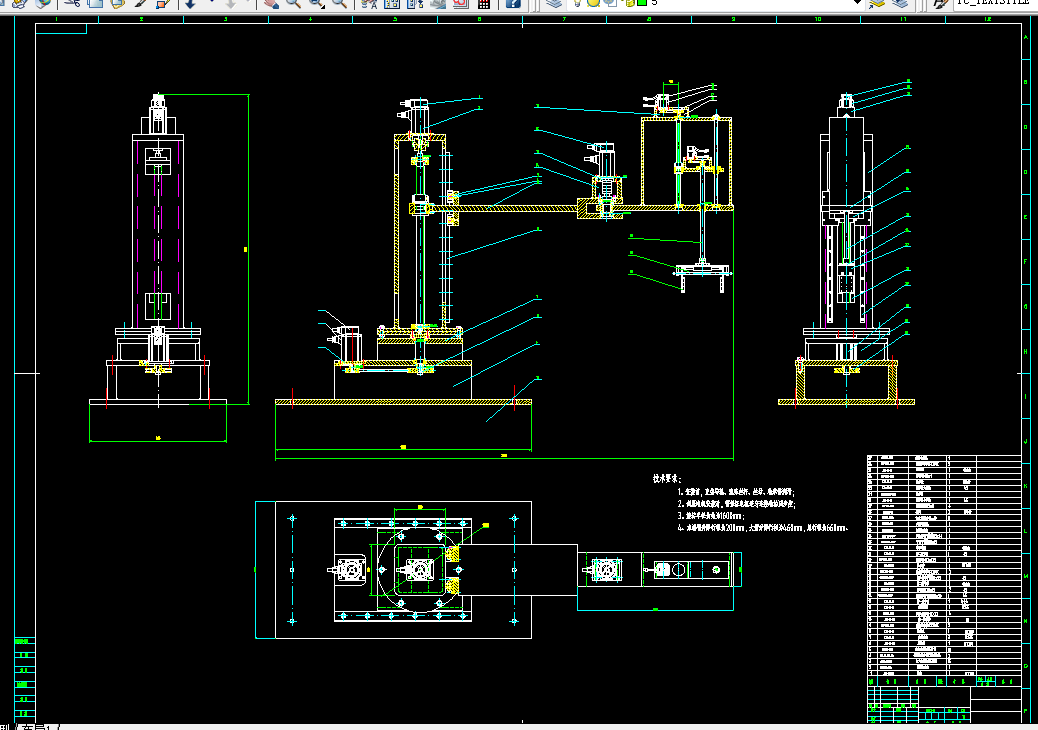Switch to the 布局1 layout tab
Screen dimensions: 1038x730
click(36, 727)
